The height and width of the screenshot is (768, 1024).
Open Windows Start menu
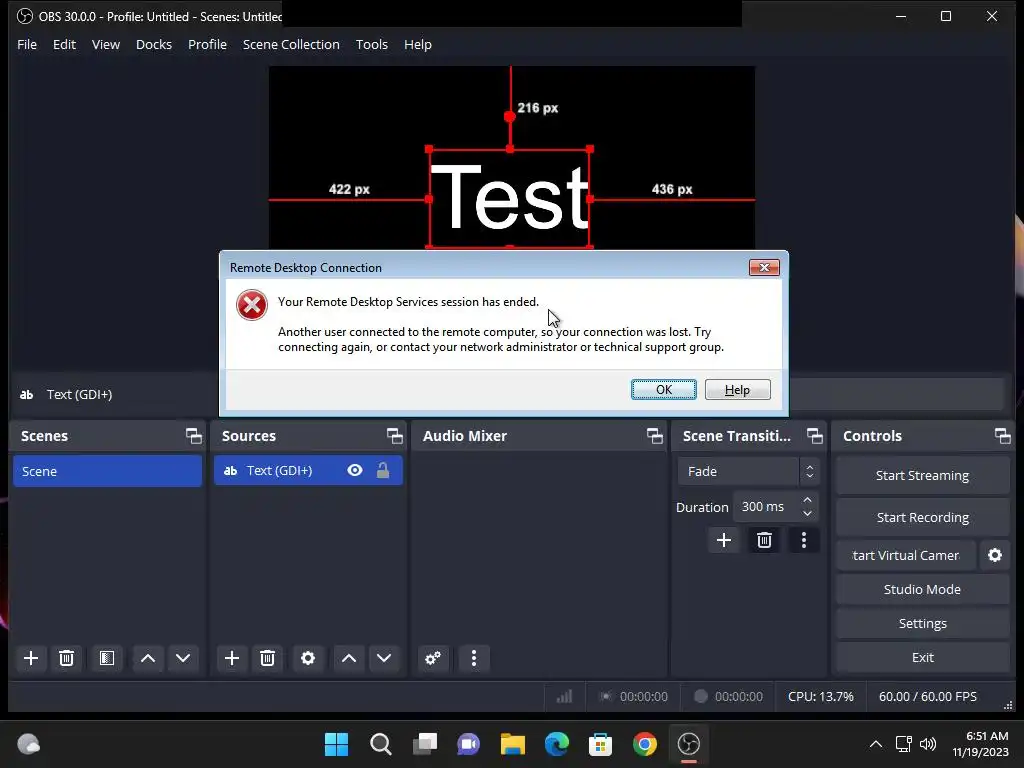336,744
